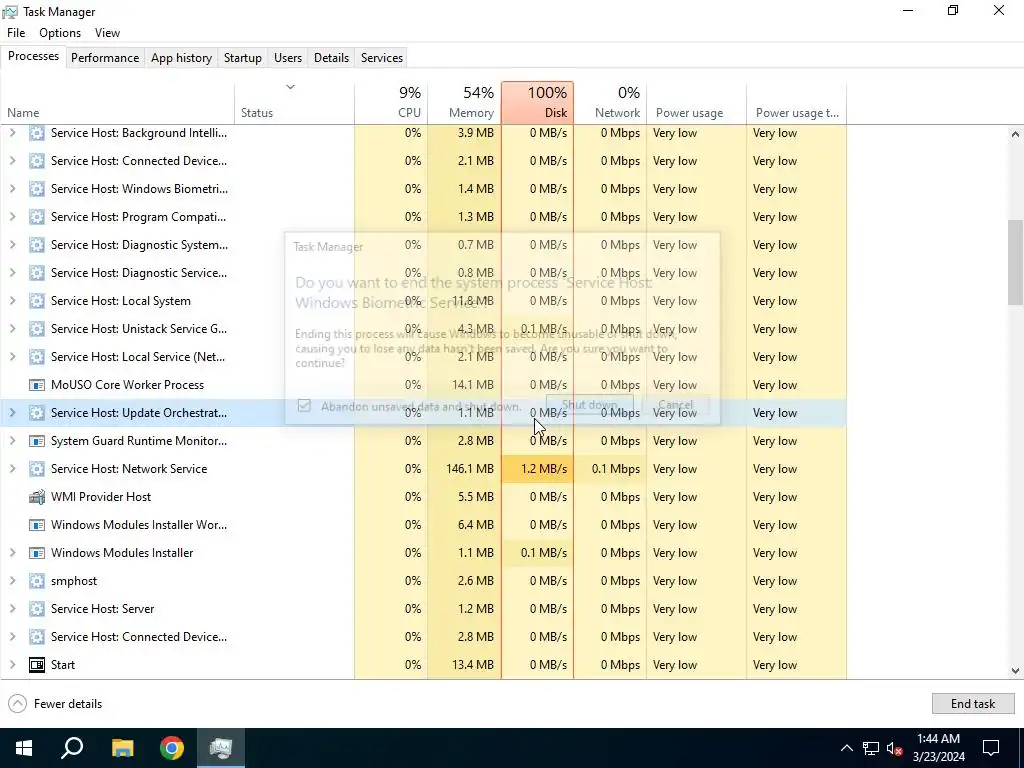Open File Explorer from the taskbar
Screen dimensions: 1024x768
click(122, 748)
